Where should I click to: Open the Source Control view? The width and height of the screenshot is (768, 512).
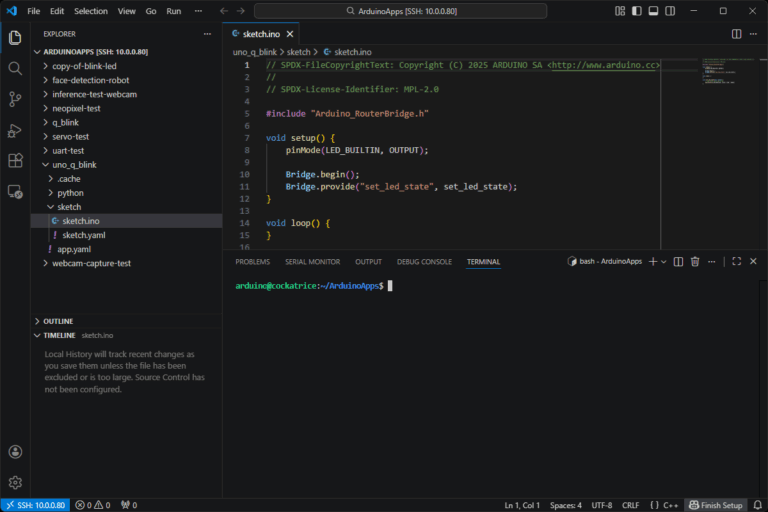tap(15, 99)
